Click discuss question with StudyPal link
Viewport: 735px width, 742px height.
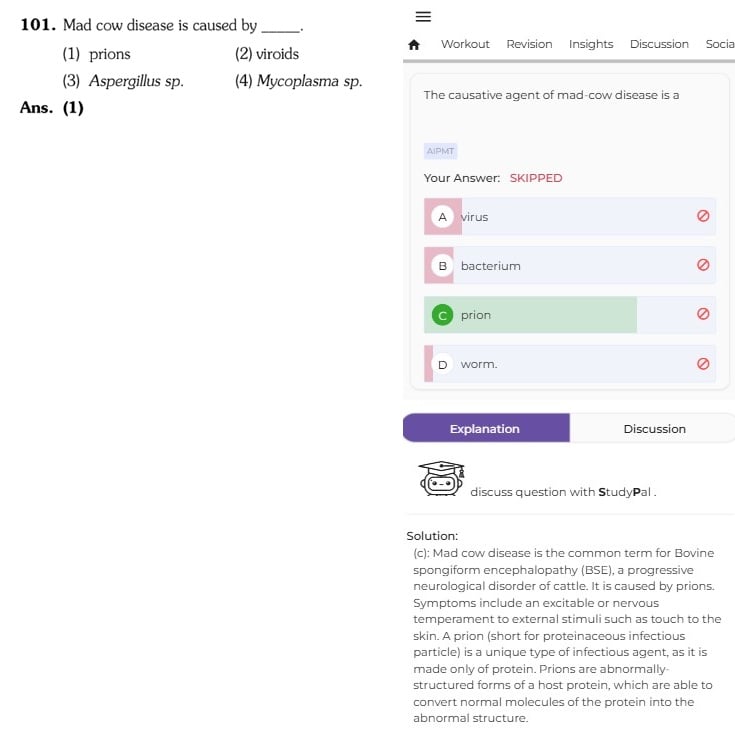(x=563, y=492)
